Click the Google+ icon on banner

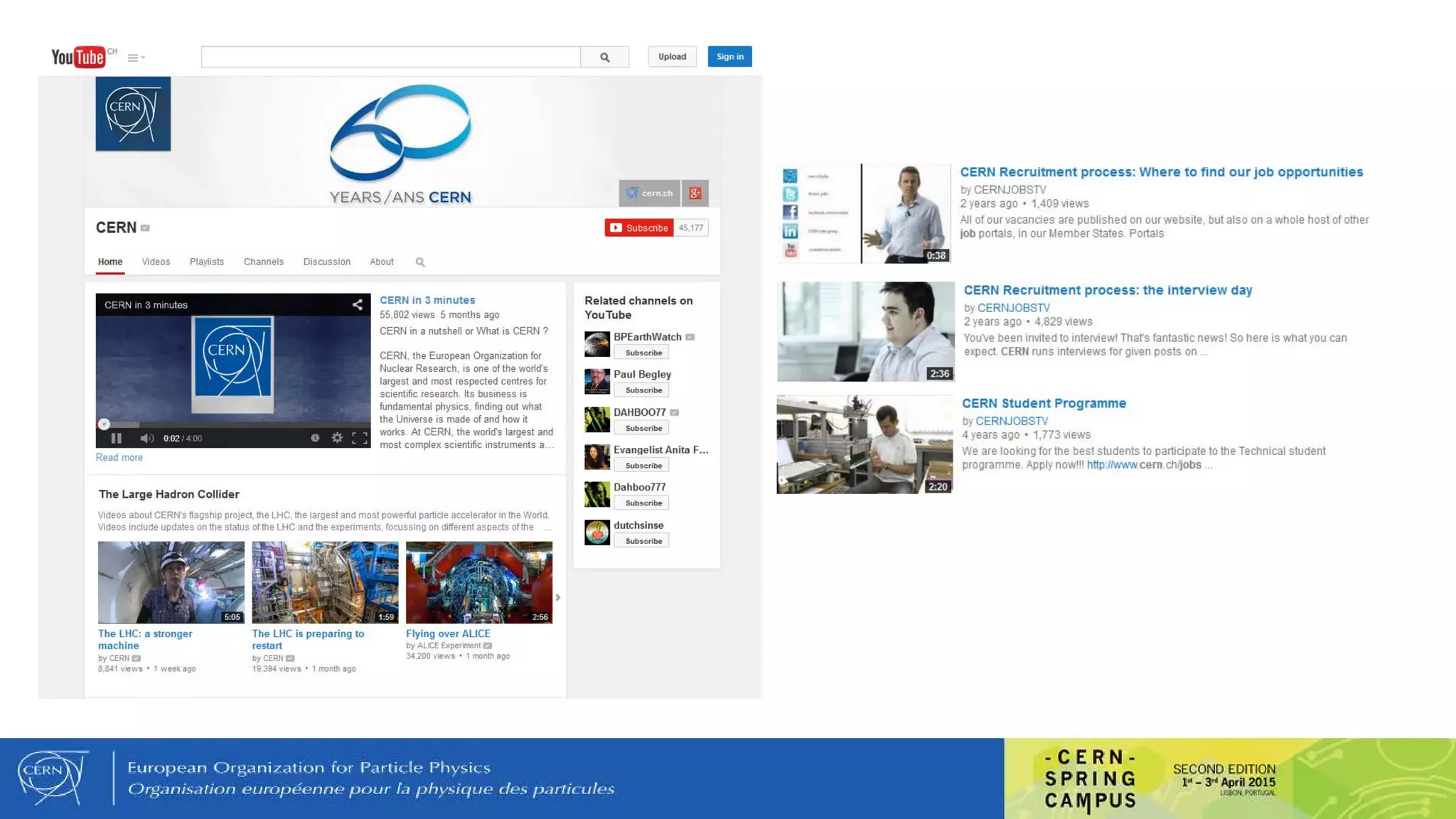pos(695,193)
